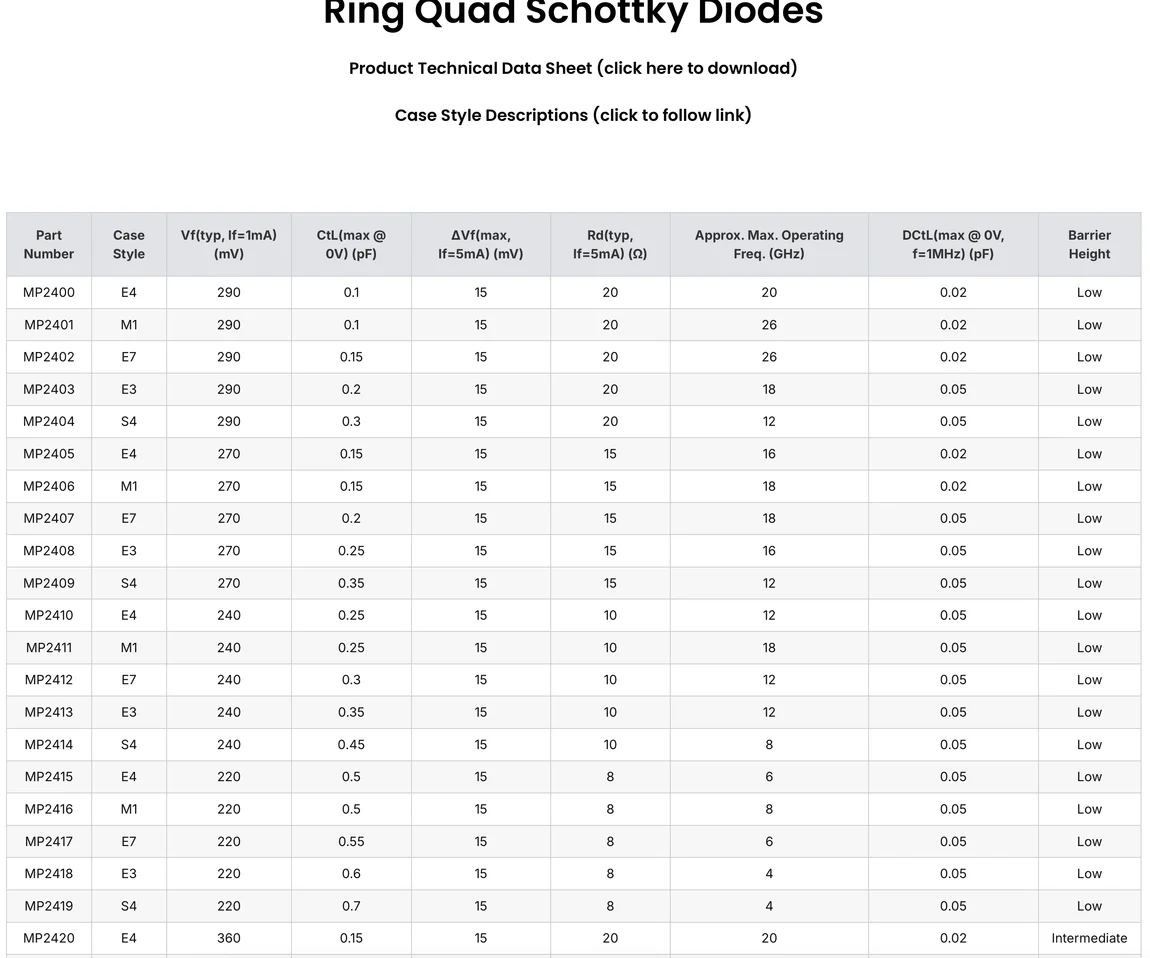This screenshot has width=1150, height=958.
Task: Click the MP2420 part number cell
Action: (49, 938)
